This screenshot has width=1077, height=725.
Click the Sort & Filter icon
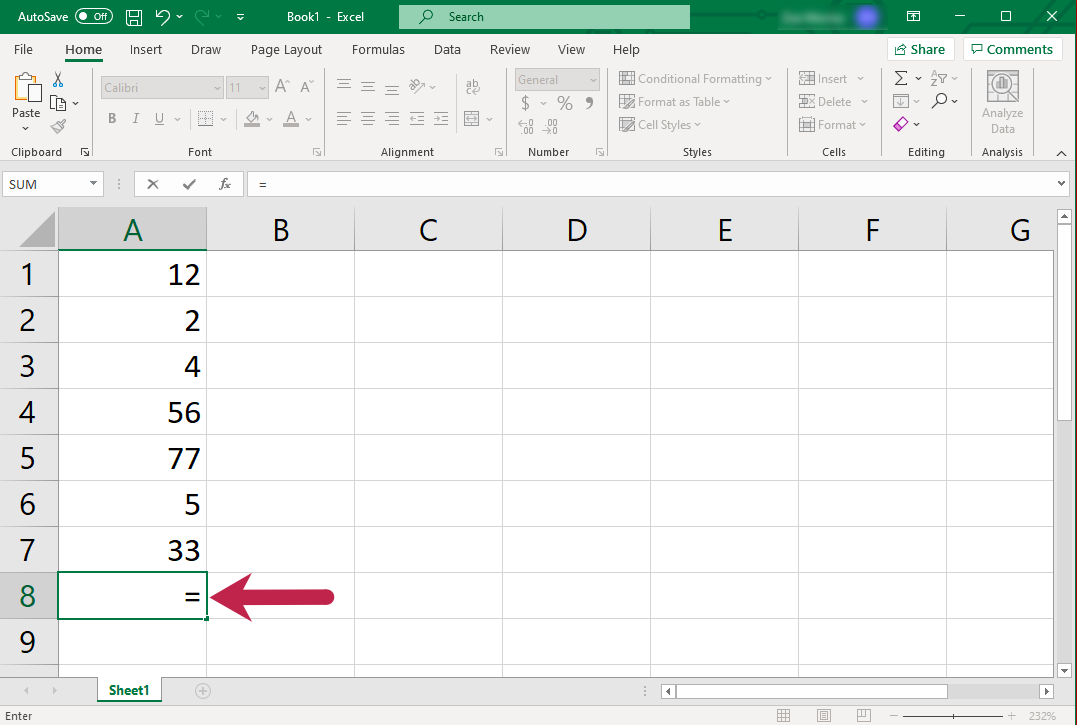point(938,78)
